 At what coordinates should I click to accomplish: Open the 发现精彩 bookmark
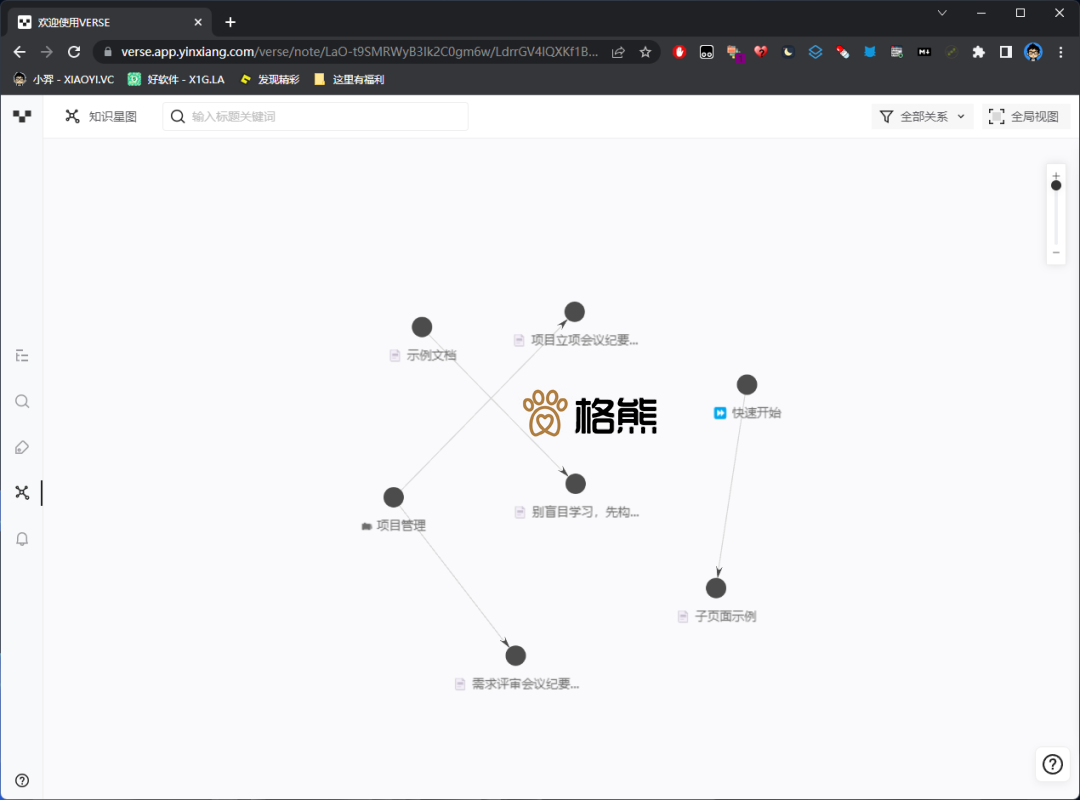coord(270,79)
